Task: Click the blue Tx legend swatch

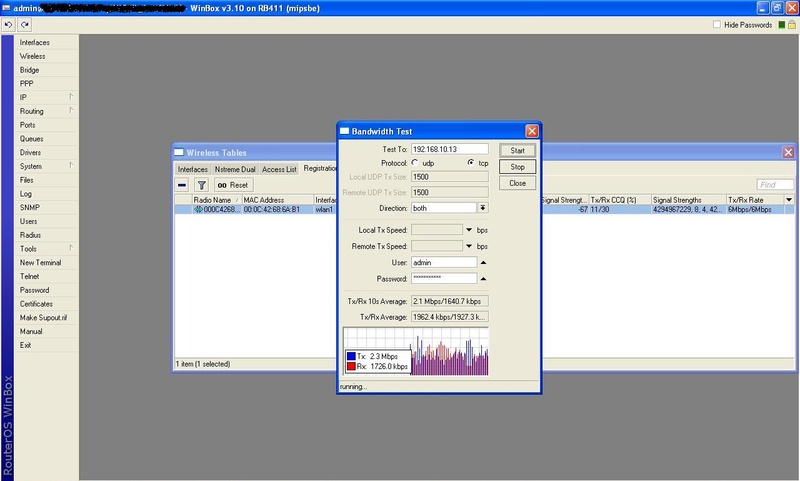Action: [351, 356]
